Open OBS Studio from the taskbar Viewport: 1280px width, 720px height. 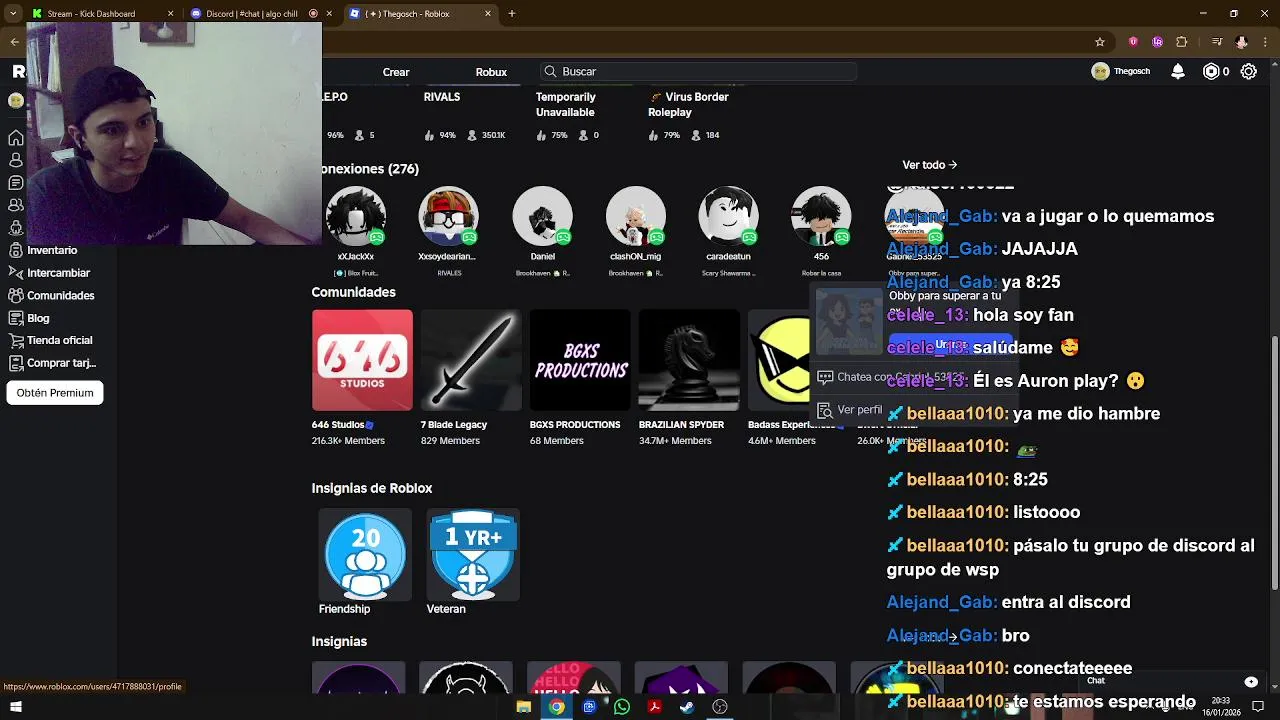click(720, 706)
